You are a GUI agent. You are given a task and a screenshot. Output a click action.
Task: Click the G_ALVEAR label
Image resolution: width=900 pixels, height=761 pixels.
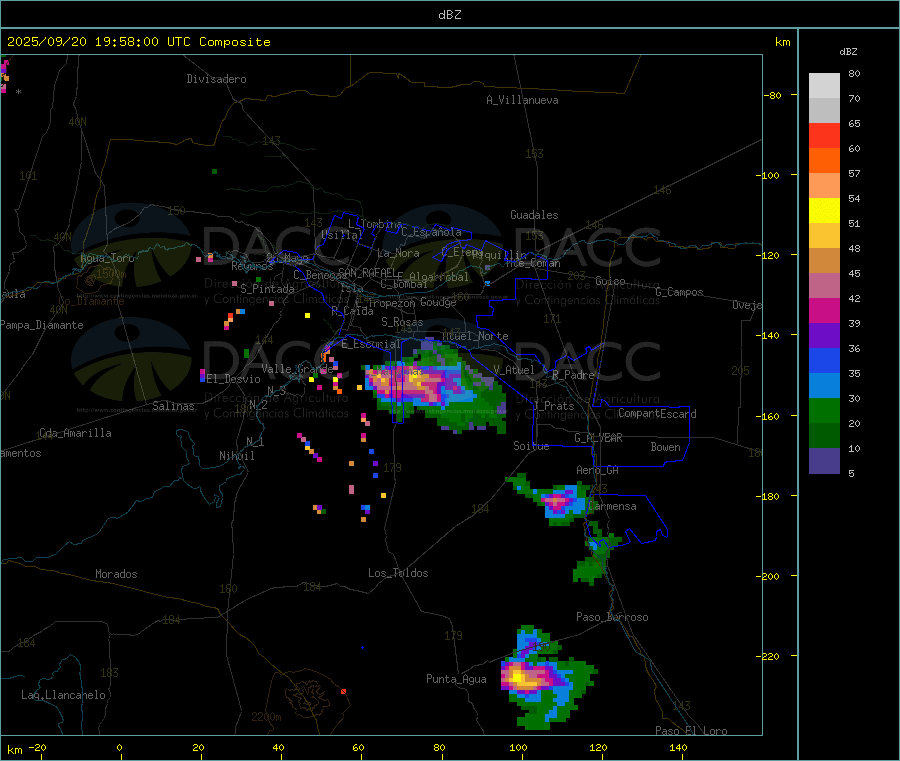pos(598,438)
